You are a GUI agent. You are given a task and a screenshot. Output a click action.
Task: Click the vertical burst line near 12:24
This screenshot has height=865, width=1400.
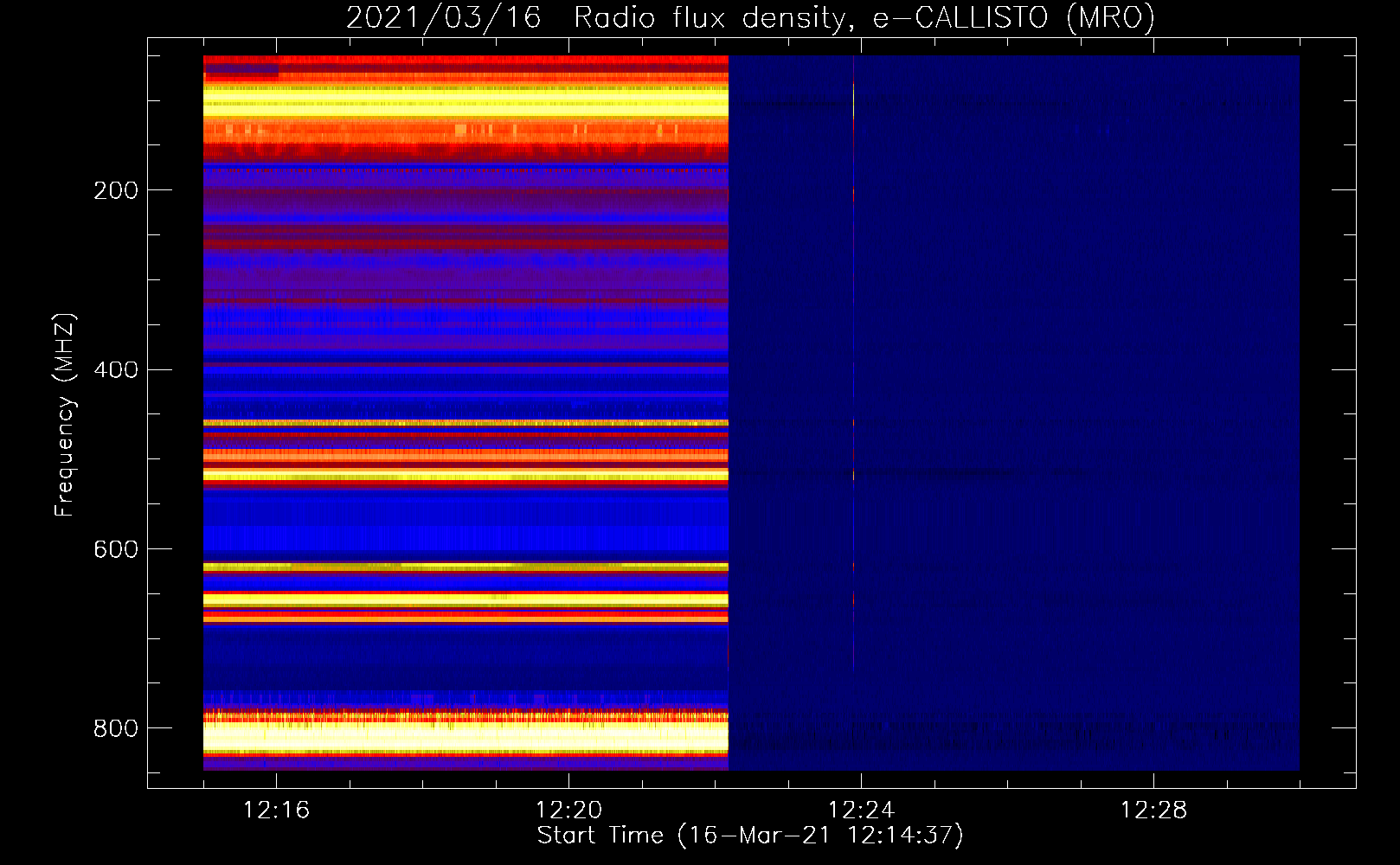pos(854,363)
